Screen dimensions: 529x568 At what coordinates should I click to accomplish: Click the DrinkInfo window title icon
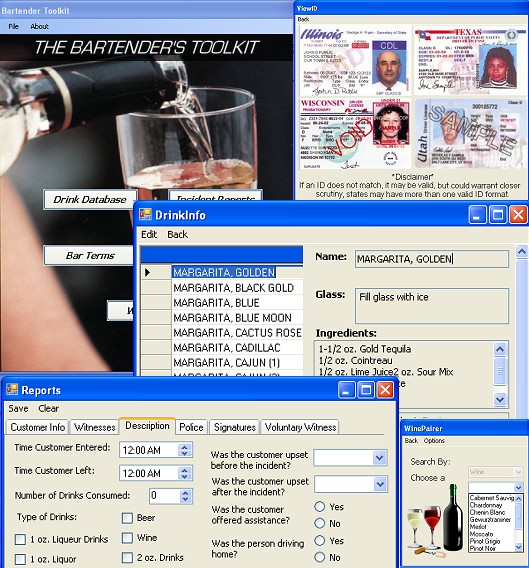point(145,214)
